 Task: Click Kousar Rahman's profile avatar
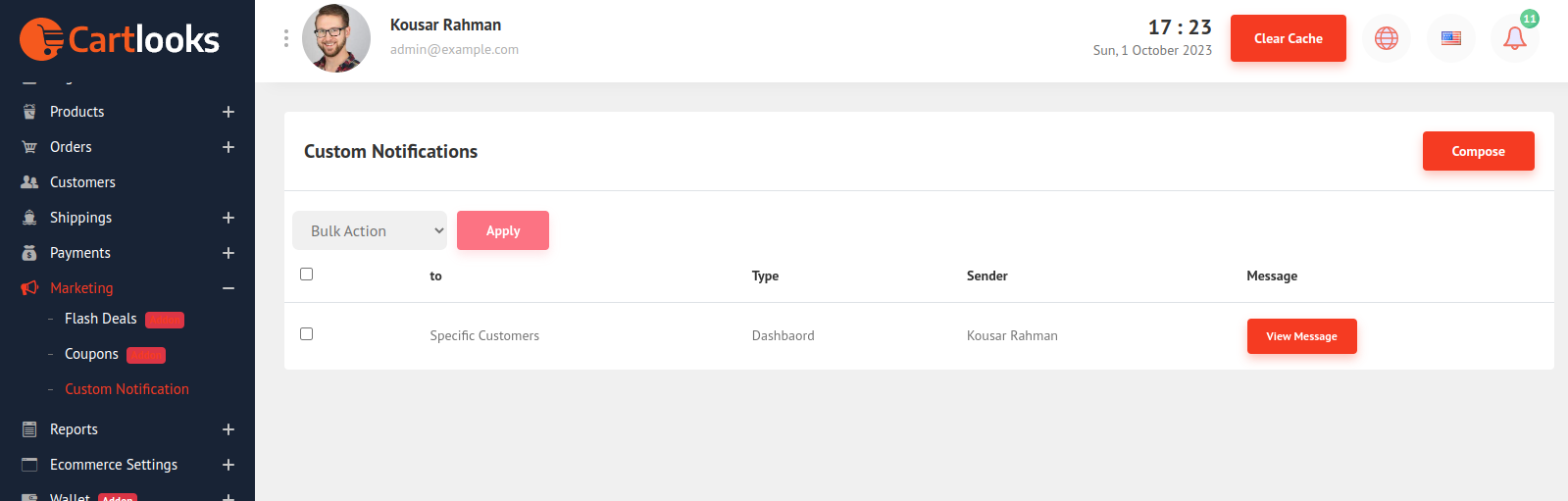(336, 38)
